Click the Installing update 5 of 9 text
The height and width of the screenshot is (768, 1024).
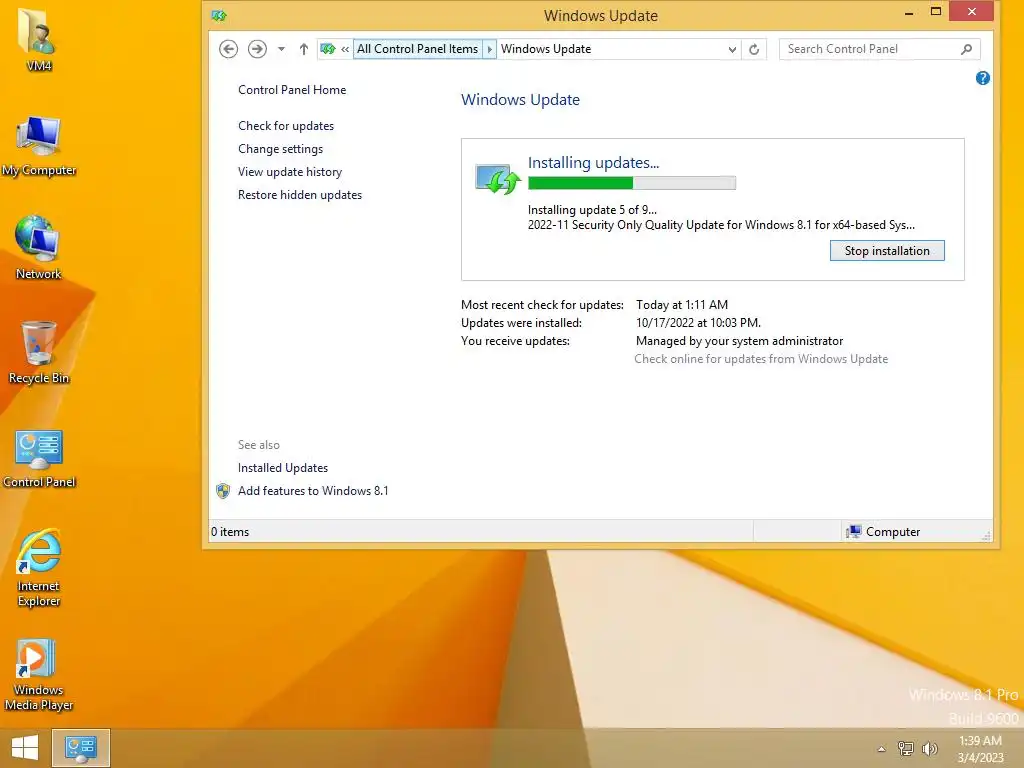coord(592,210)
